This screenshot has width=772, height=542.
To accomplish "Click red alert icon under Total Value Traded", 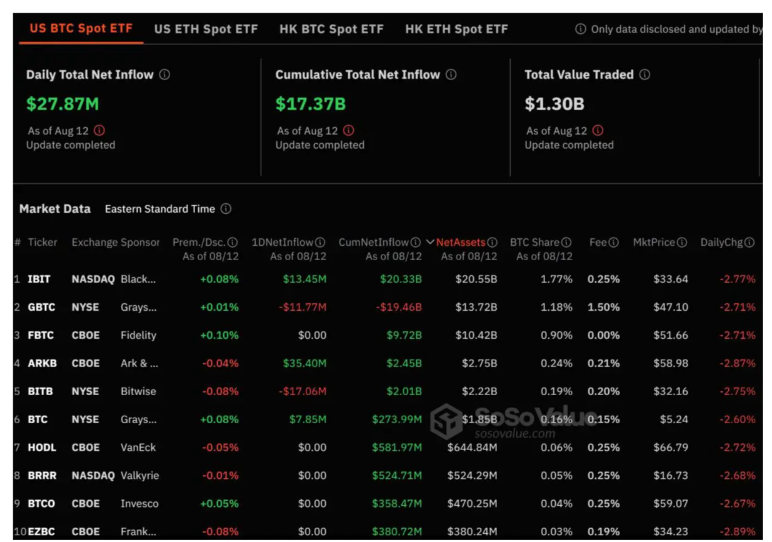I will click(597, 131).
